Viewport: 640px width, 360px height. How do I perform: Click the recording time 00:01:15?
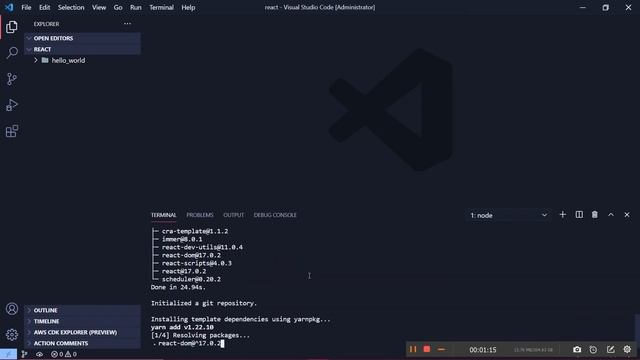point(482,350)
